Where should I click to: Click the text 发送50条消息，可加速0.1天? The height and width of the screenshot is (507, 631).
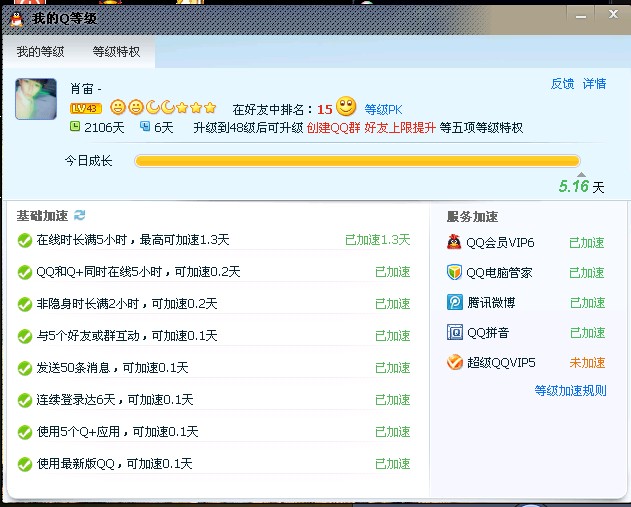click(112, 367)
